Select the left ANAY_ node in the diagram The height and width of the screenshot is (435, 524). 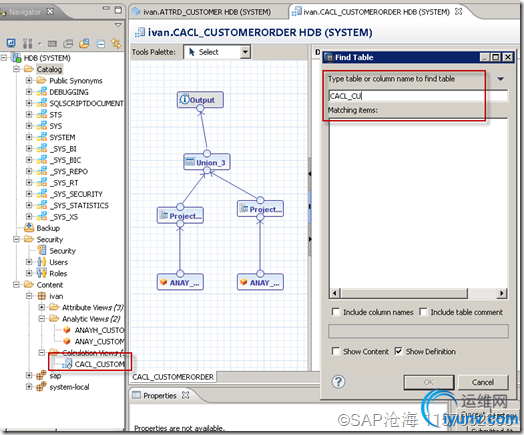(x=180, y=282)
